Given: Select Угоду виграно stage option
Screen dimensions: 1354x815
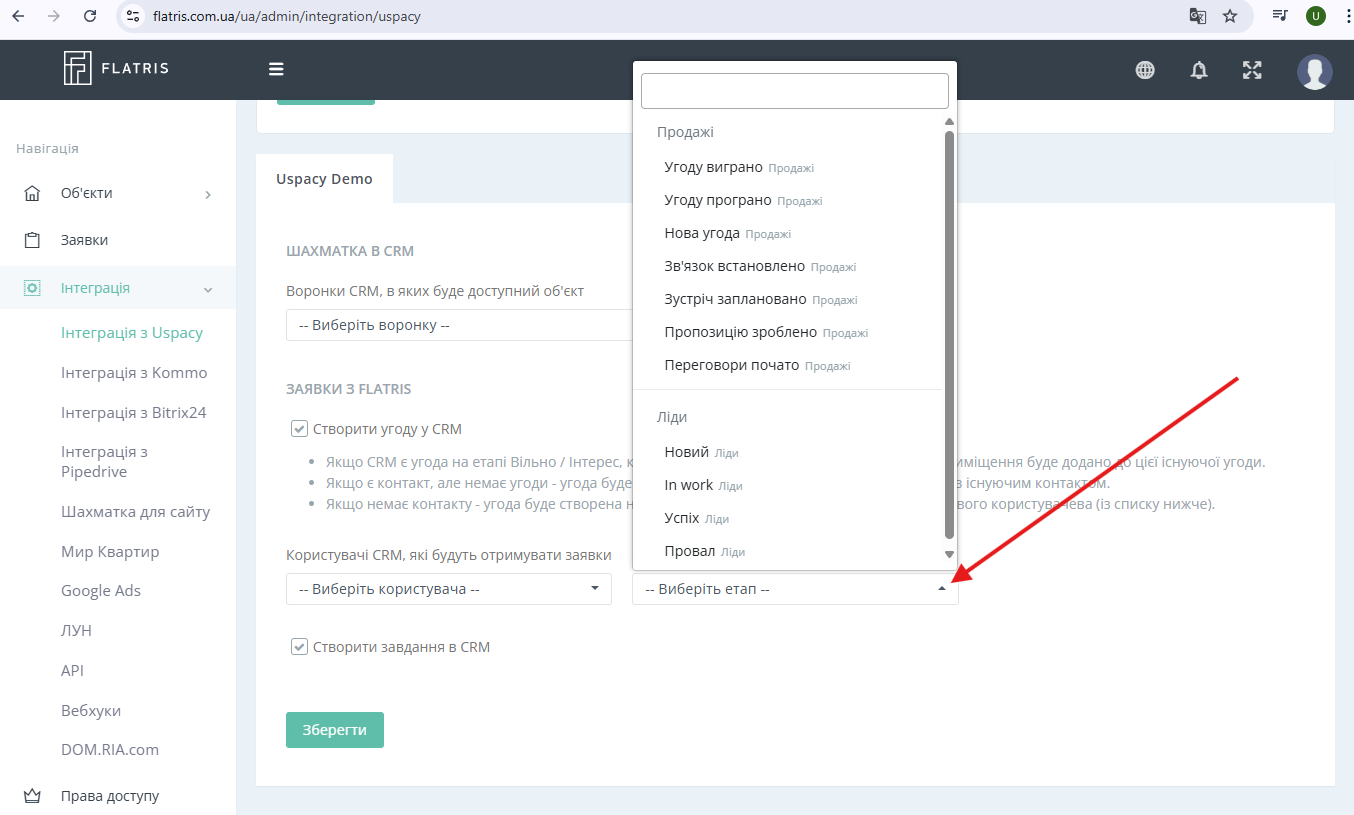Looking at the screenshot, I should pos(788,167).
